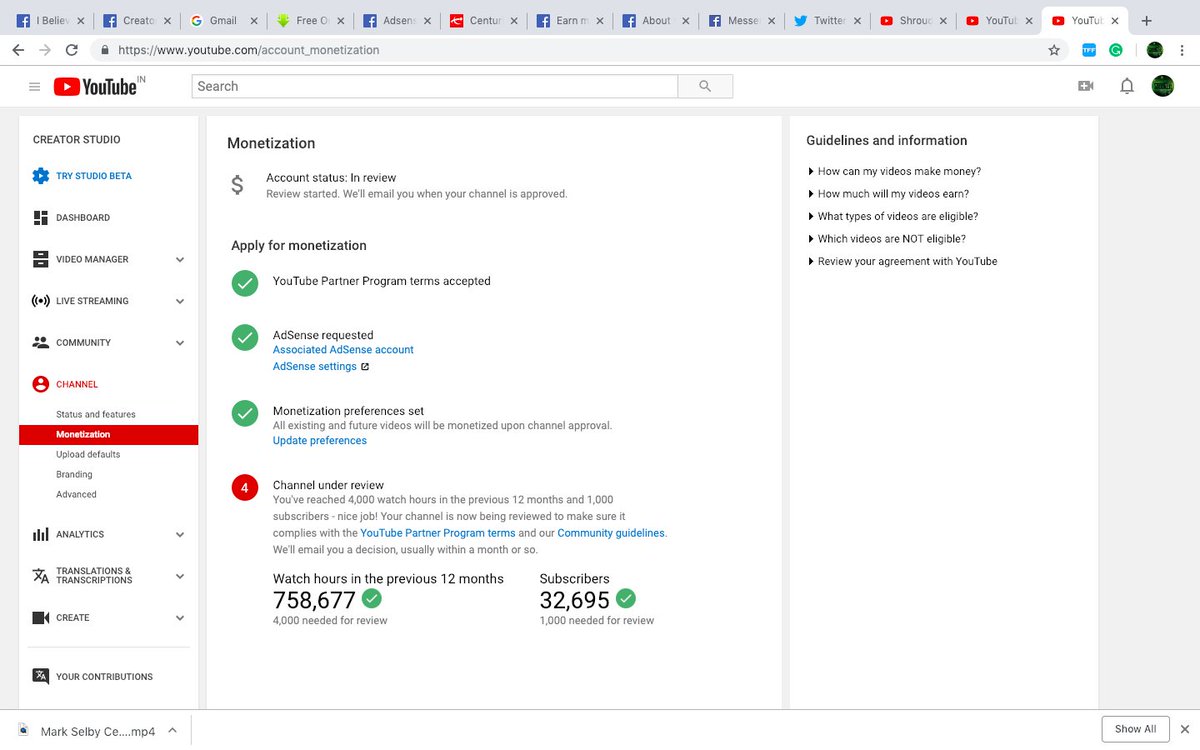Viewport: 1200px width, 750px height.
Task: Switch to the Gmail browser tab
Action: tap(223, 20)
